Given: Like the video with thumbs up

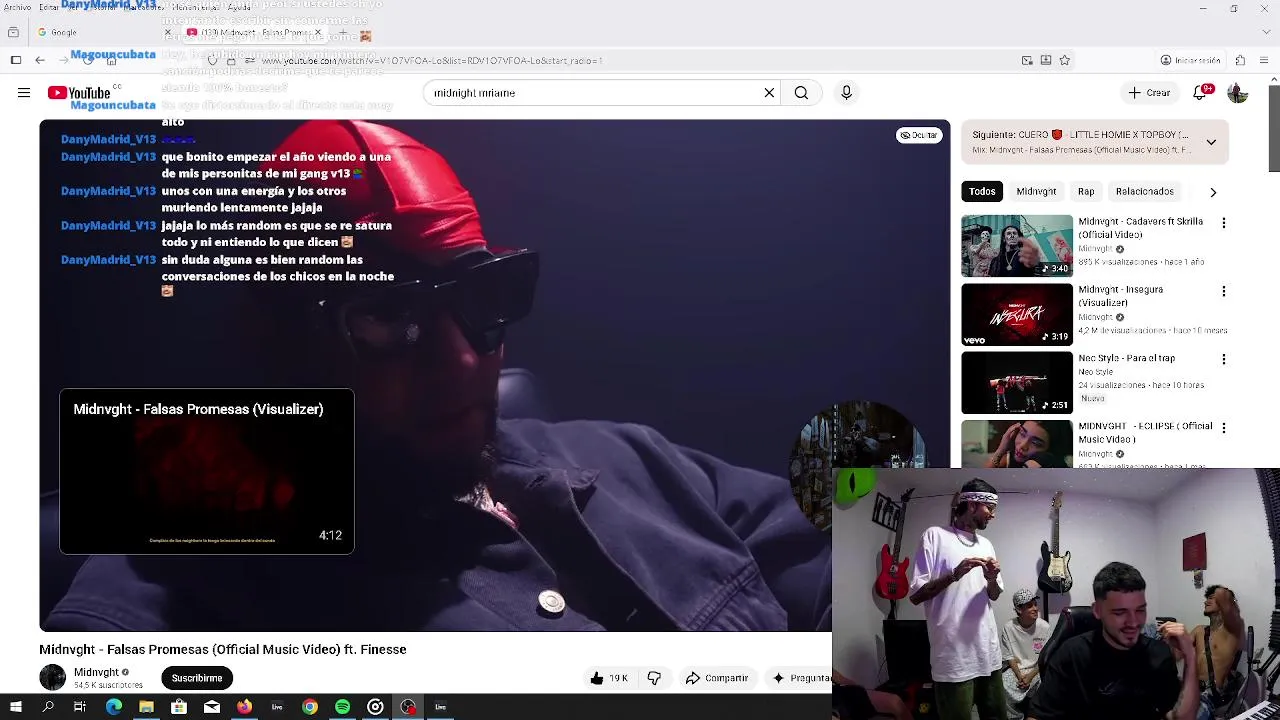Looking at the screenshot, I should pos(608,678).
